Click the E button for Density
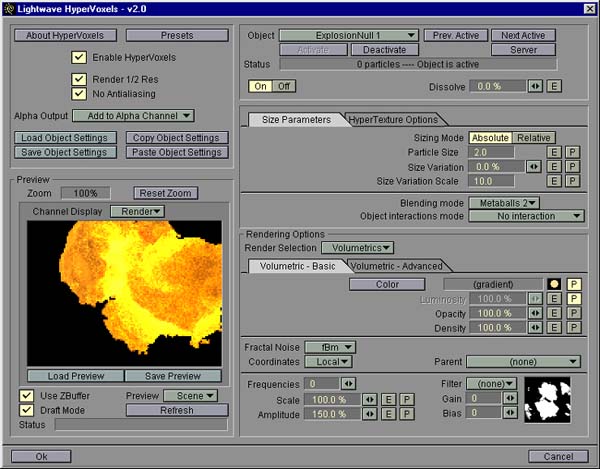Image resolution: width=600 pixels, height=469 pixels. click(x=554, y=328)
